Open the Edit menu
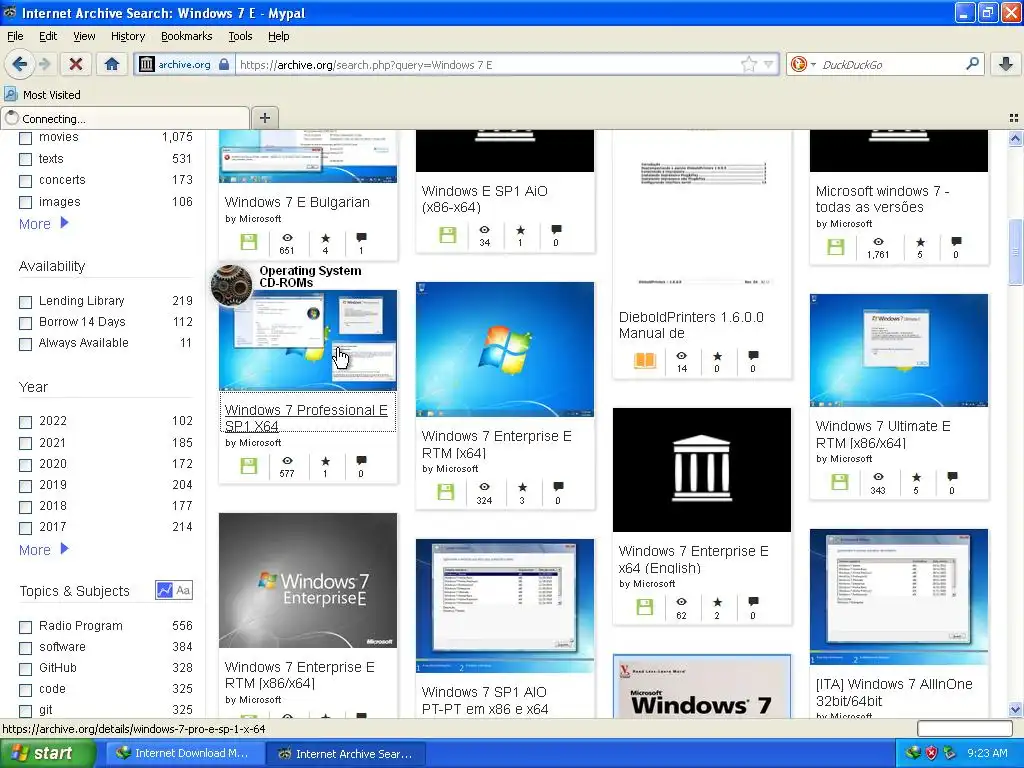1024x768 pixels. [x=48, y=36]
